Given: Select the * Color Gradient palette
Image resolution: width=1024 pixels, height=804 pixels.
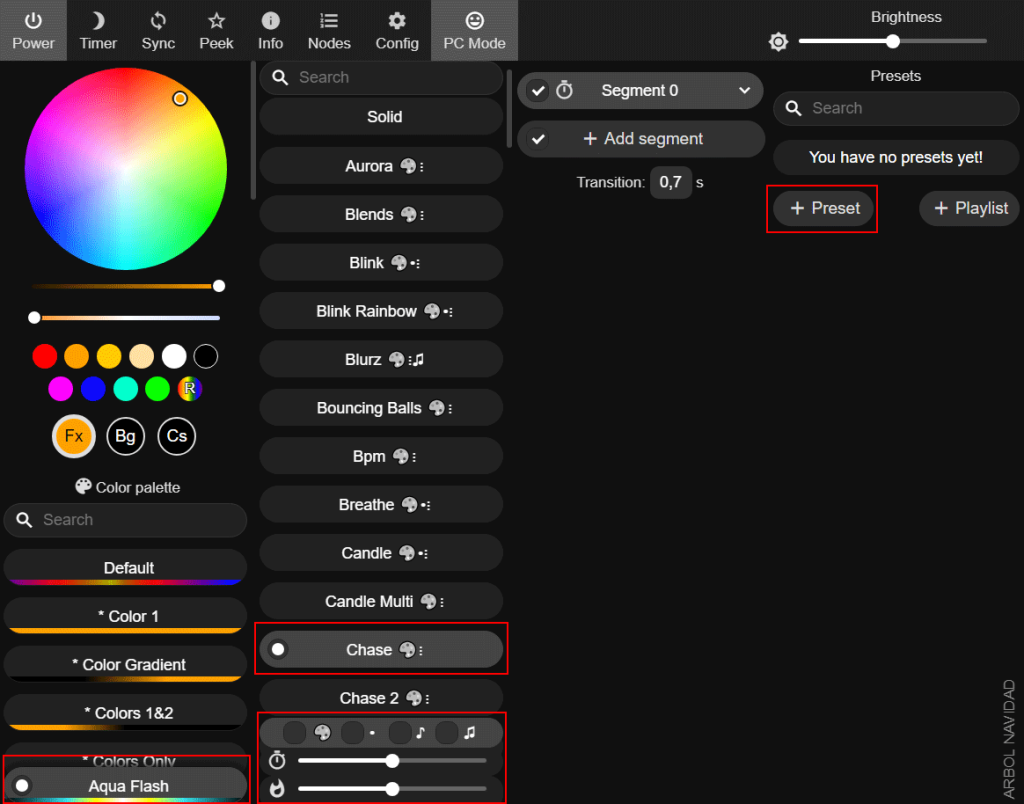Looking at the screenshot, I should [x=125, y=664].
